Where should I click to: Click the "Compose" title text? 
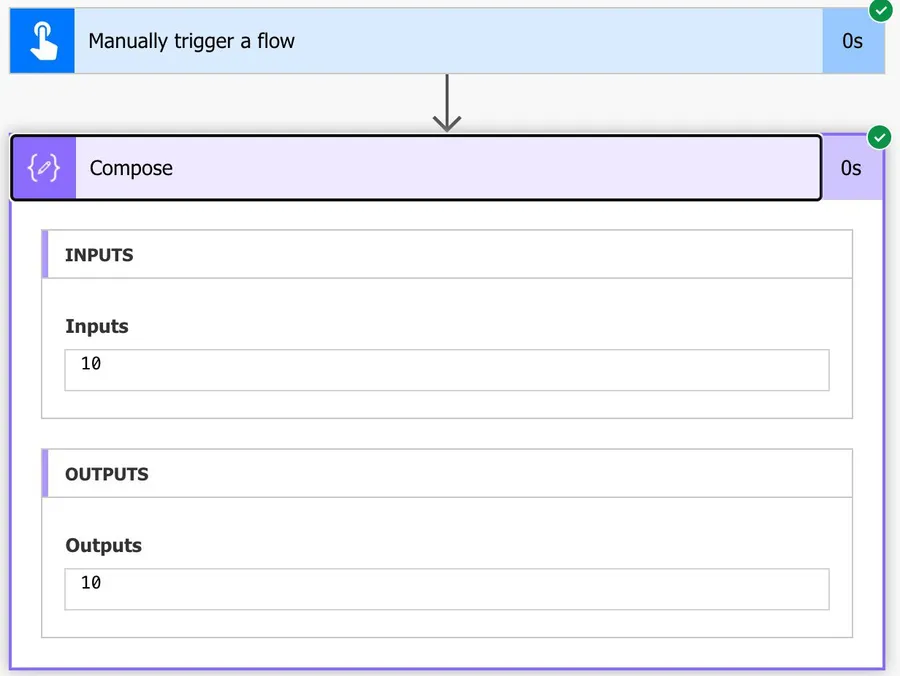pos(131,168)
